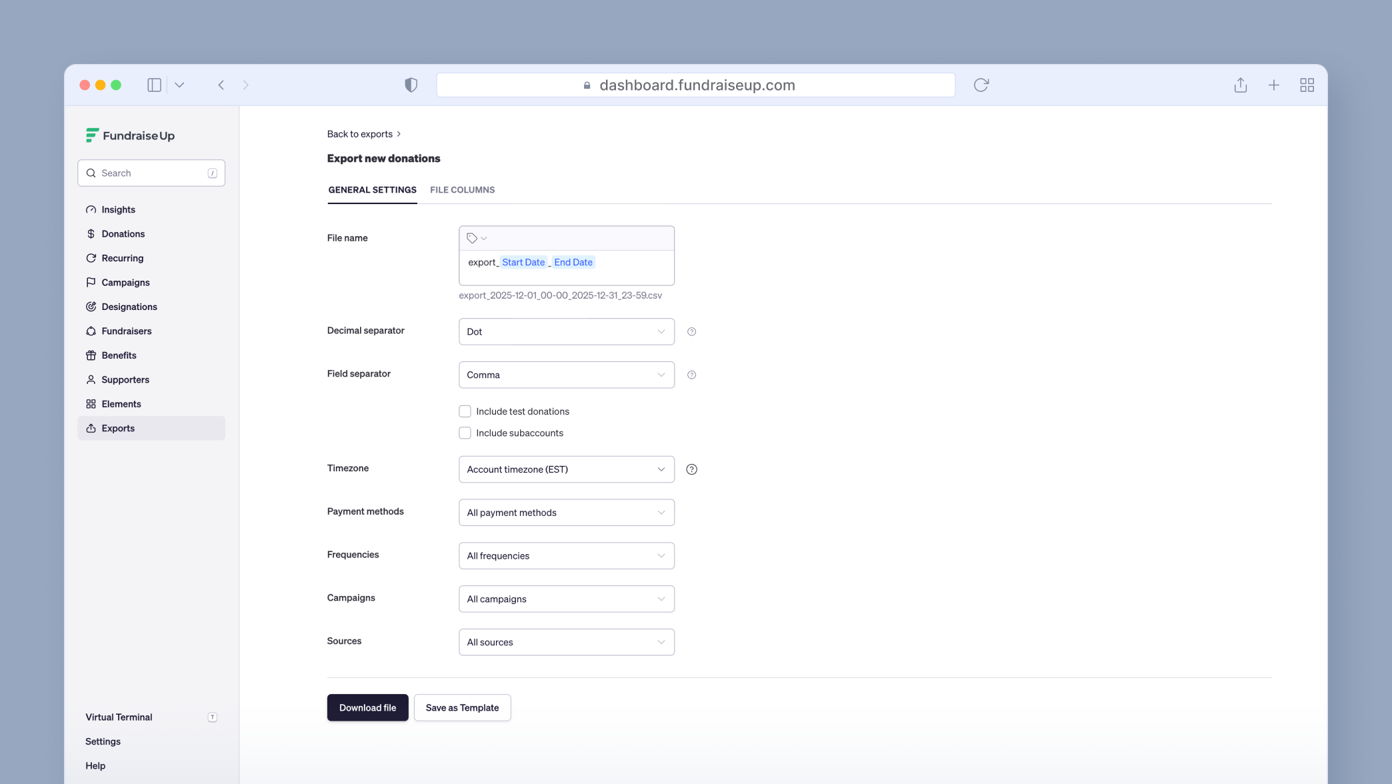Click the Benefits gift icon
Screen dimensions: 1392x784
tap(91, 355)
